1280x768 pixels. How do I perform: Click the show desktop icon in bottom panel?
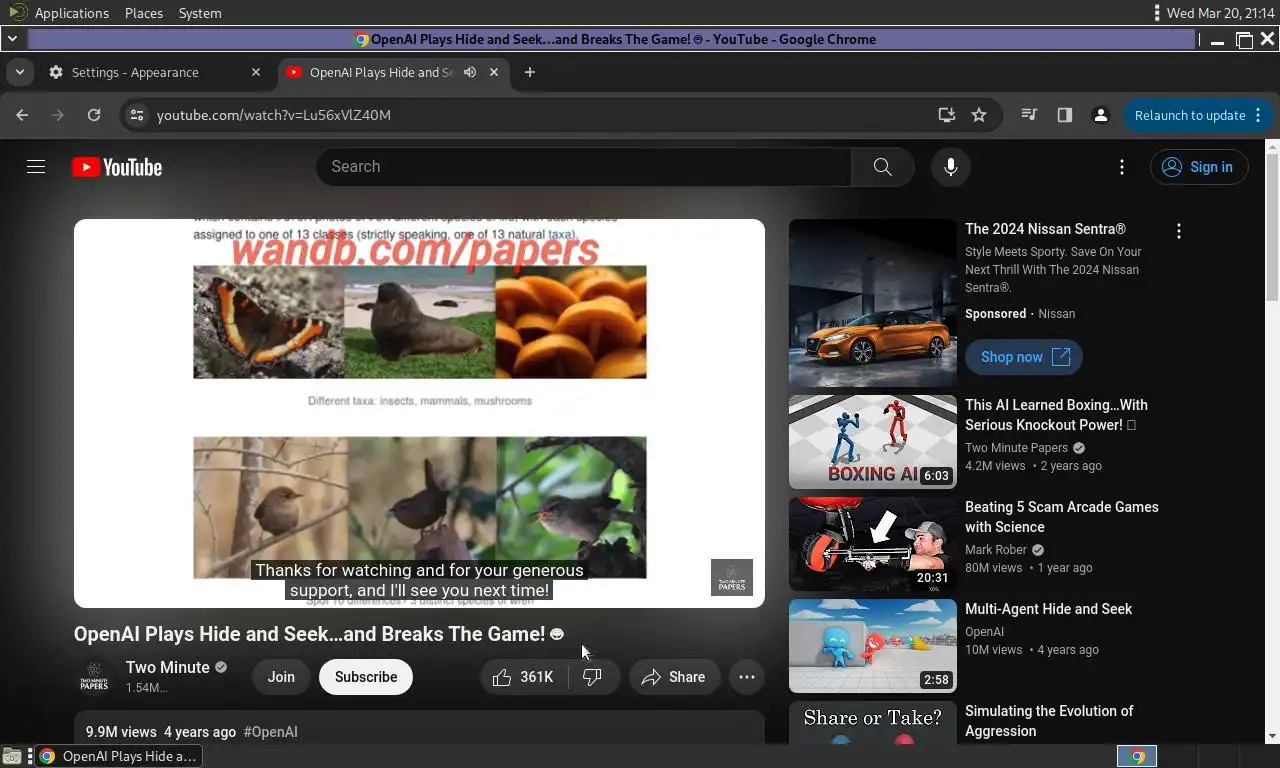(12, 756)
